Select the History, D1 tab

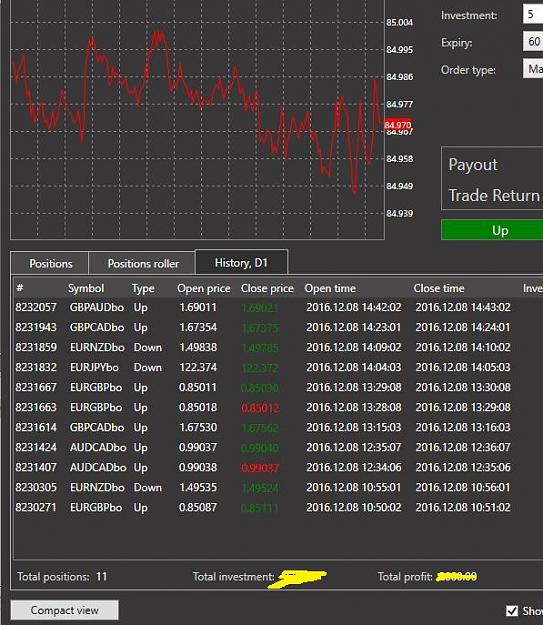click(241, 262)
